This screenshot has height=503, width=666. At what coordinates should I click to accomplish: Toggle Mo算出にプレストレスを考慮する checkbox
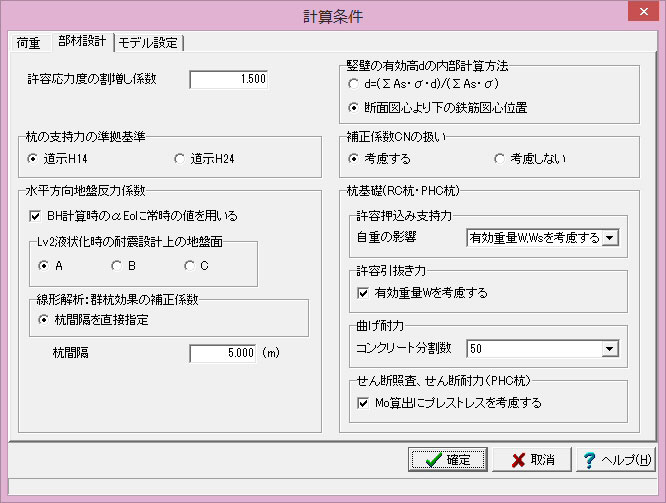450,403
